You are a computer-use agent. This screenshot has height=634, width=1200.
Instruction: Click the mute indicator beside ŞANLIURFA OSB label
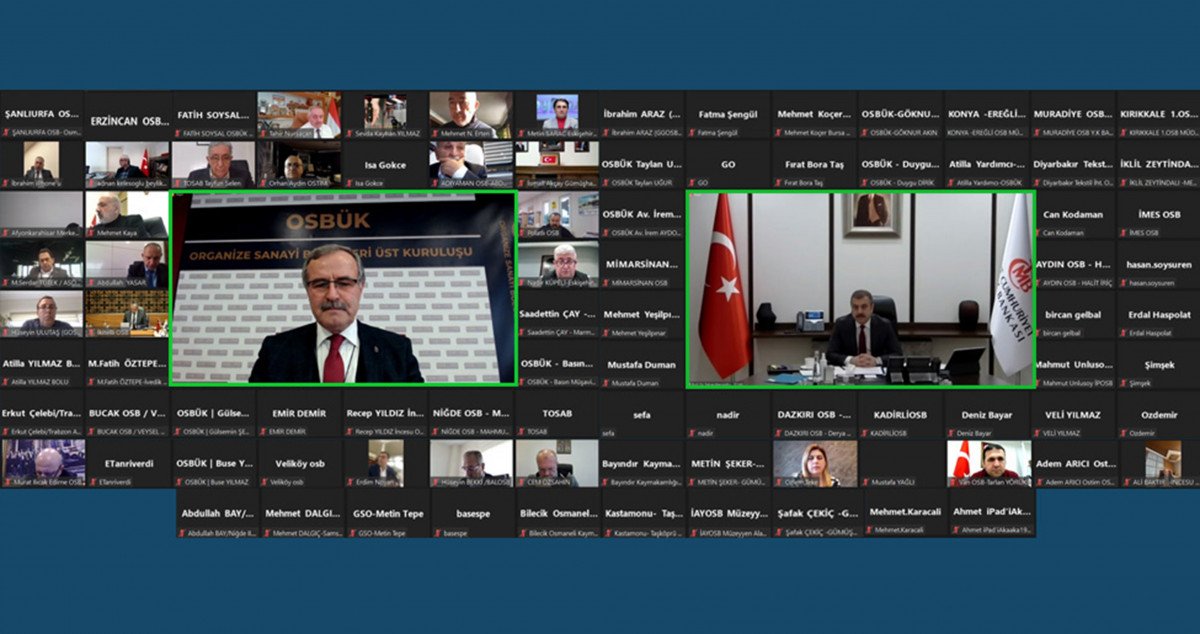pos(7,132)
